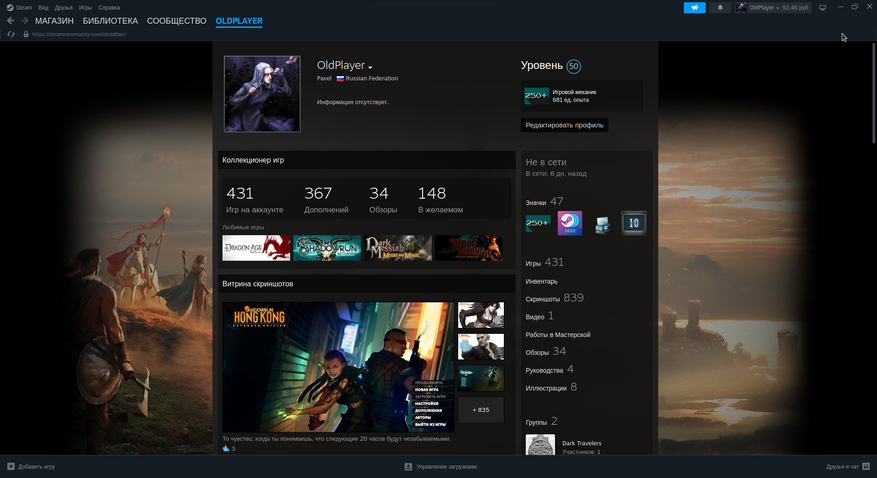Image resolution: width=877 pixels, height=478 pixels.
Task: Click the thumbs-up icon under screenshot
Action: 226,448
